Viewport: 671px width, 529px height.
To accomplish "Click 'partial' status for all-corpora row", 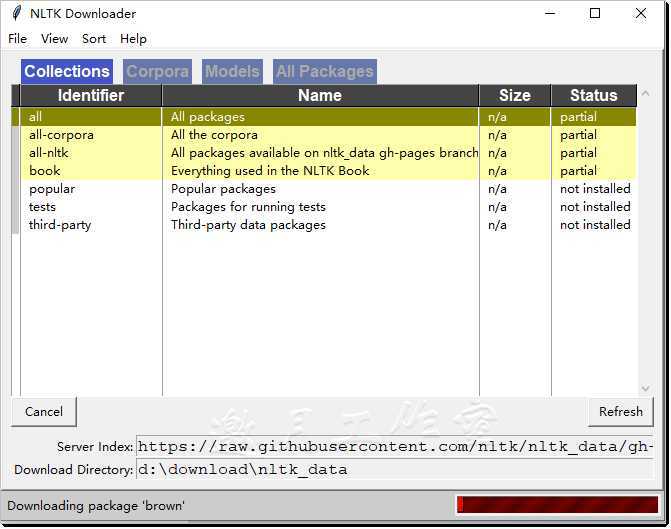I will pos(578,135).
